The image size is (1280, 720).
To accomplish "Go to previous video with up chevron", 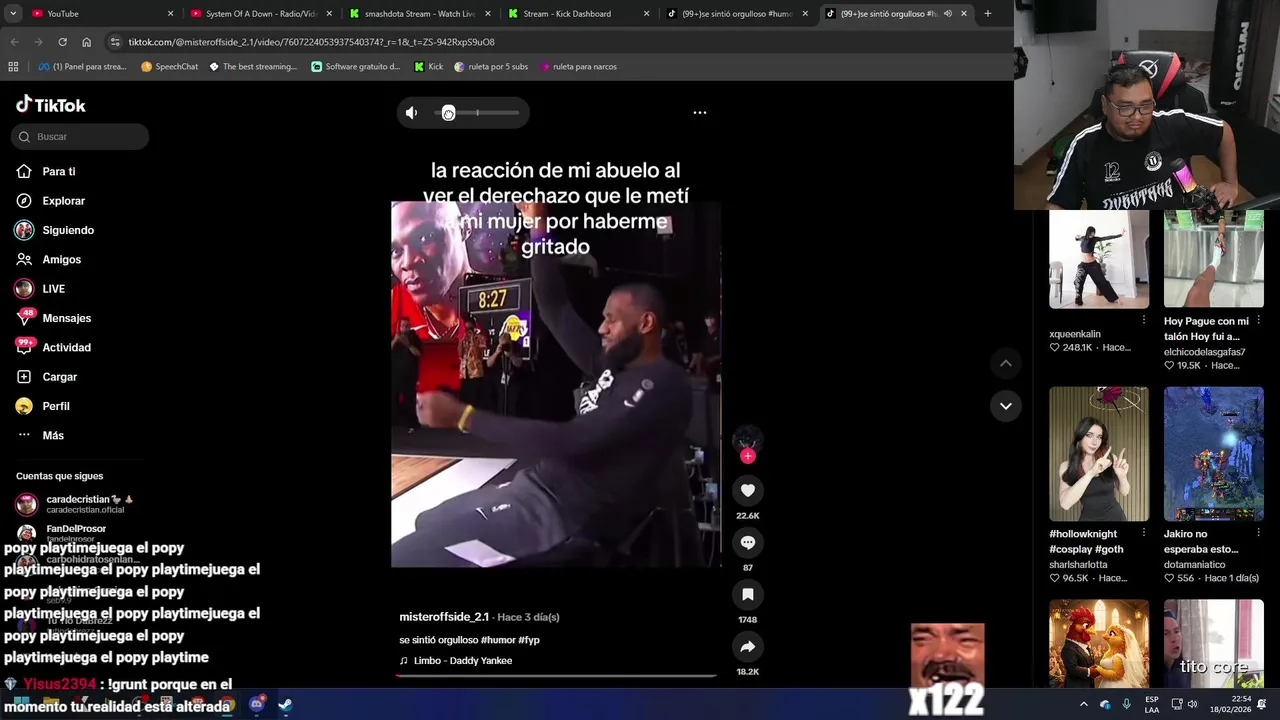I will click(x=1005, y=363).
